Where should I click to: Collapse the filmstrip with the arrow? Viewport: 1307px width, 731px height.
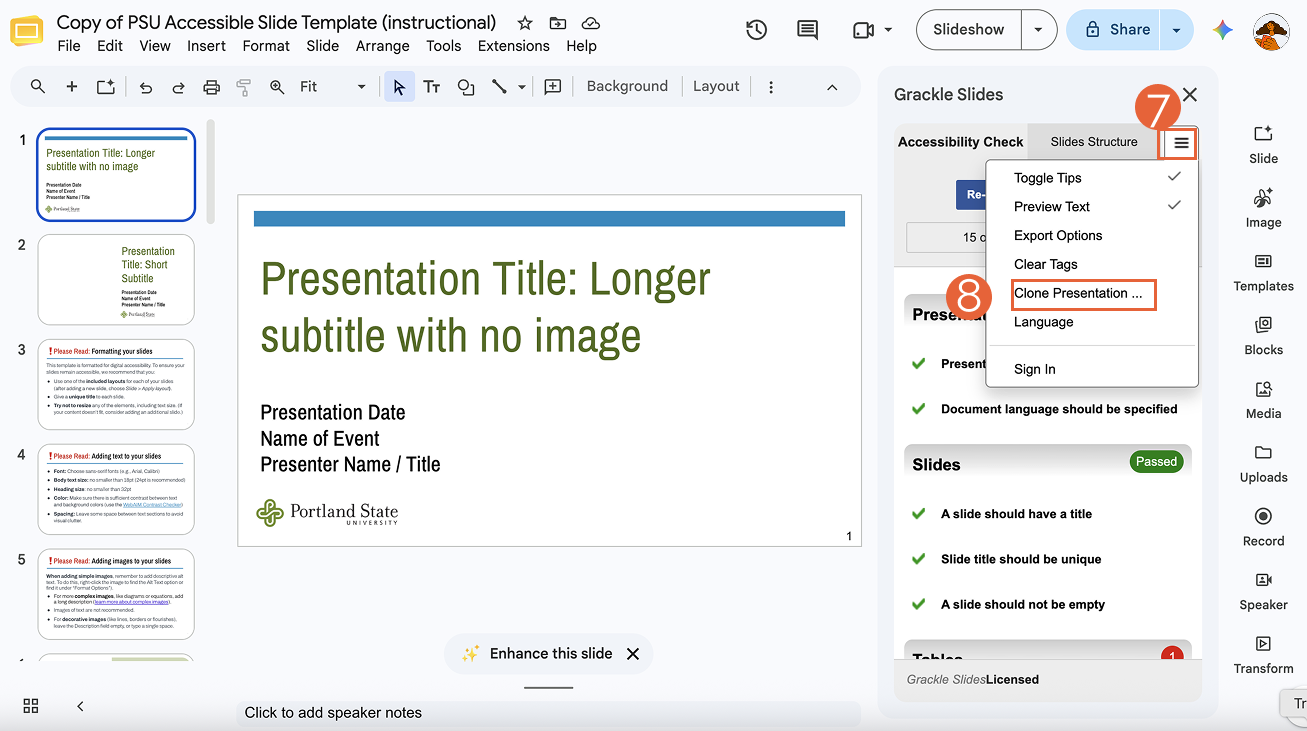[80, 706]
